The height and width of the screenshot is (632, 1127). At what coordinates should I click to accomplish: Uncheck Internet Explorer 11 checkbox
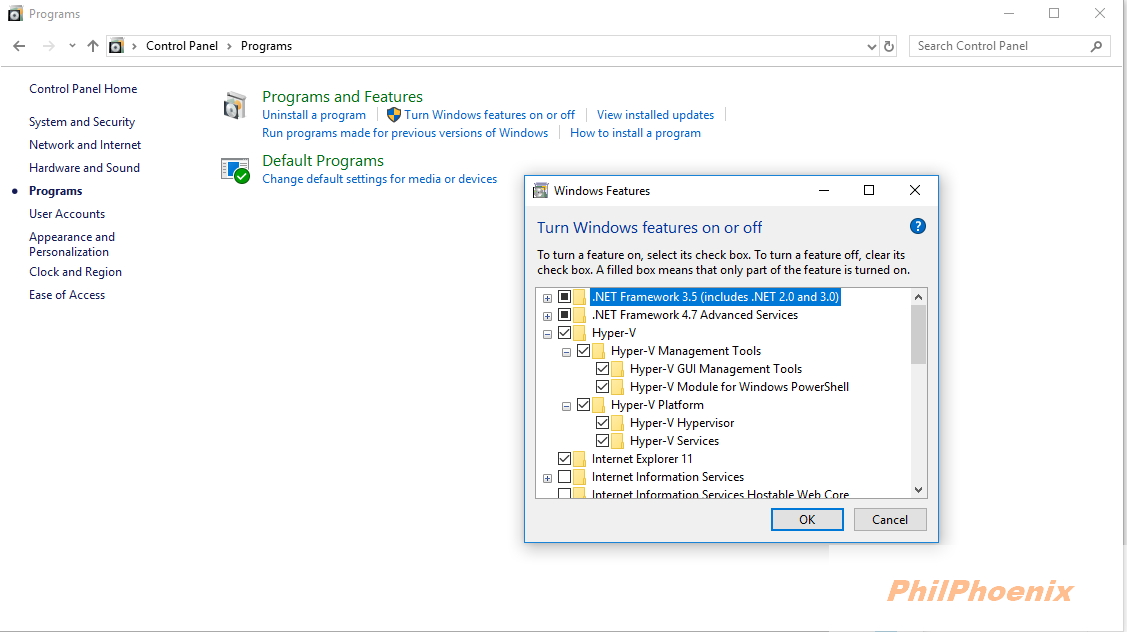564,459
